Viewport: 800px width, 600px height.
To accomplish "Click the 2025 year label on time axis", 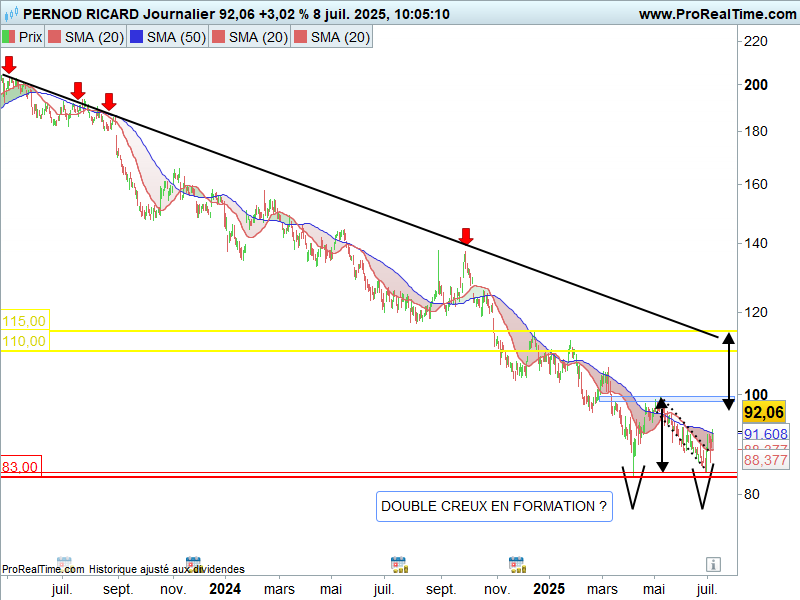I will click(549, 589).
